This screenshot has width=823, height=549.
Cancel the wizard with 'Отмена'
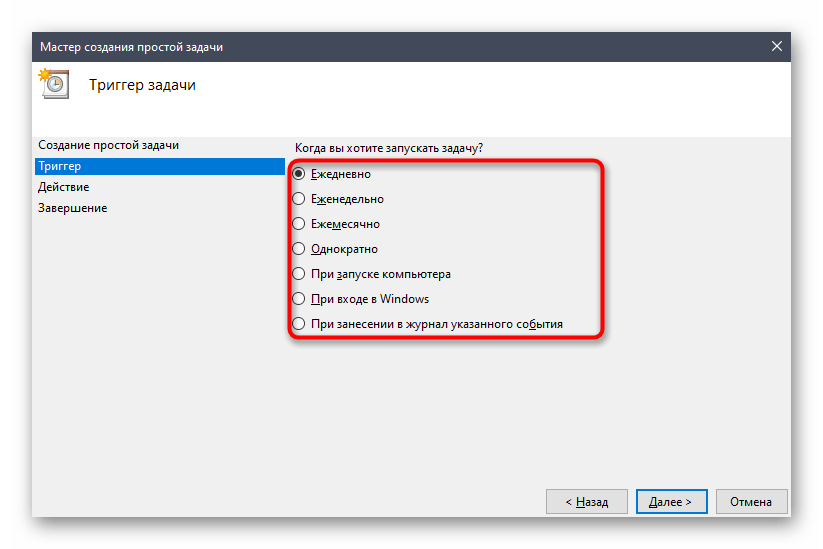pos(750,501)
